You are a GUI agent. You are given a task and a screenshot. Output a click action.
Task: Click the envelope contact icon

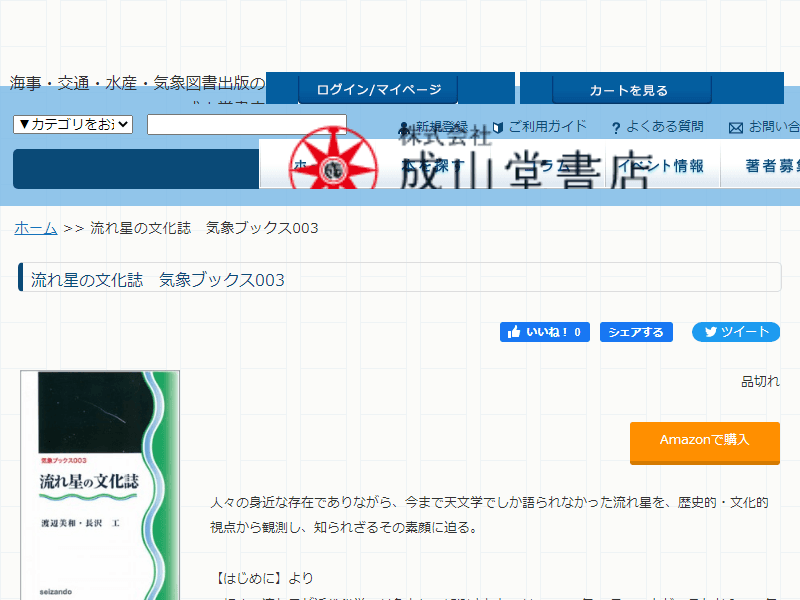click(736, 128)
